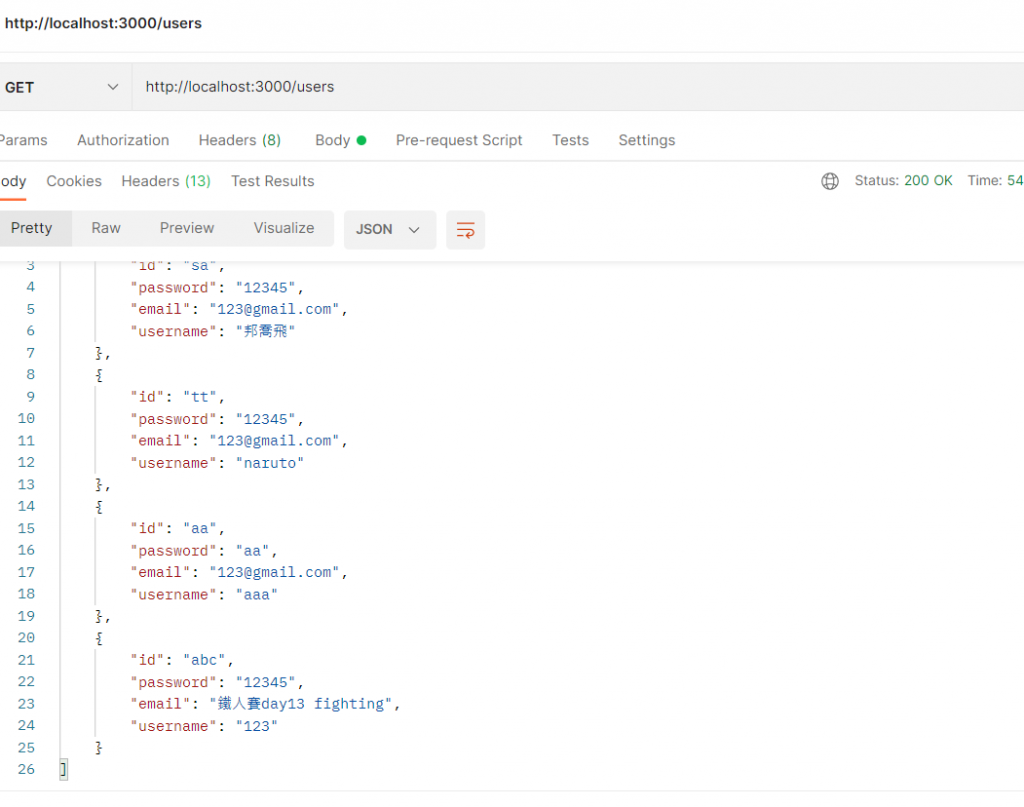Select the Preview view button
The height and width of the screenshot is (807, 1024).
click(x=187, y=228)
